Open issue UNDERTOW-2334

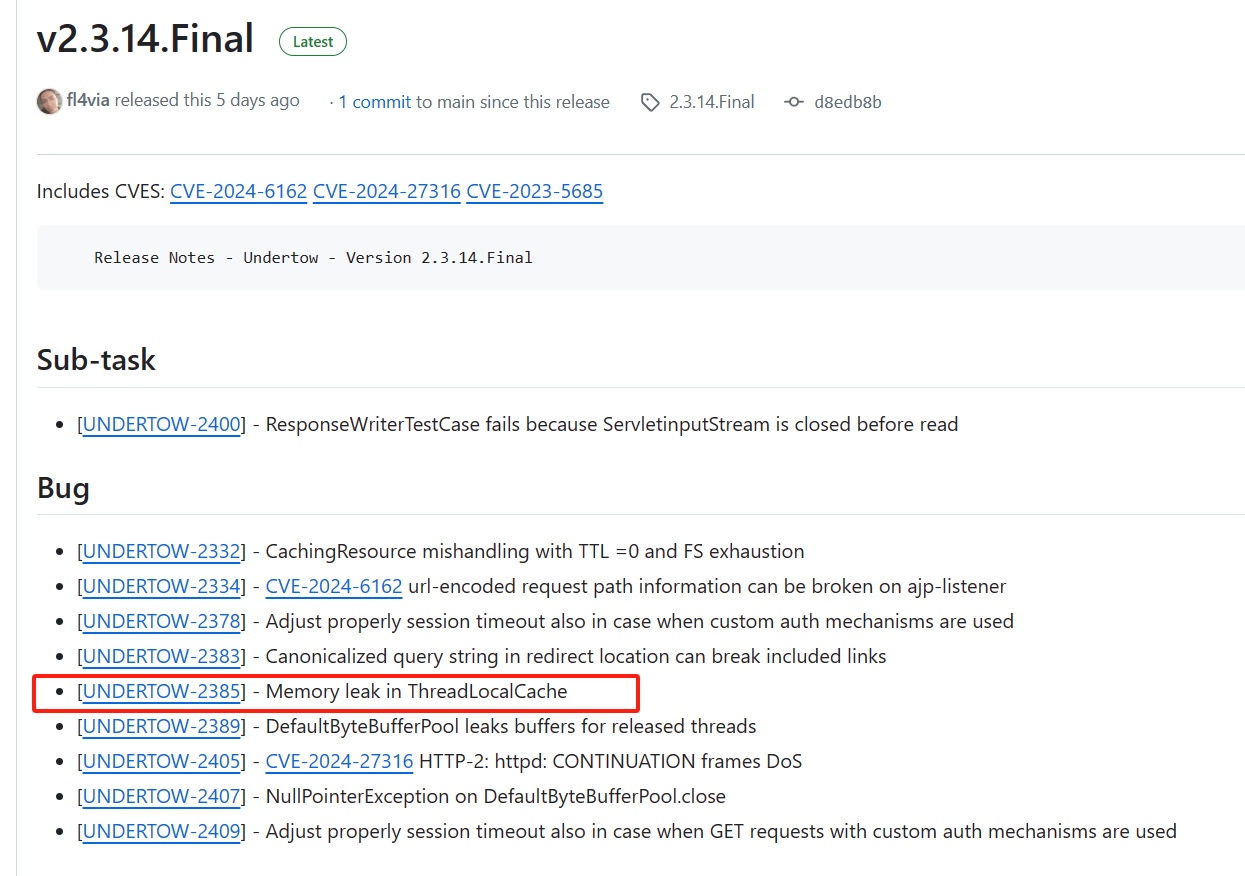[162, 586]
